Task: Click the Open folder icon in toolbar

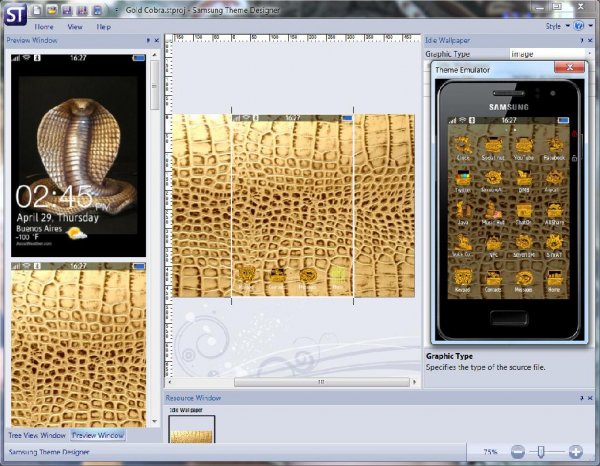Action: coord(51,9)
